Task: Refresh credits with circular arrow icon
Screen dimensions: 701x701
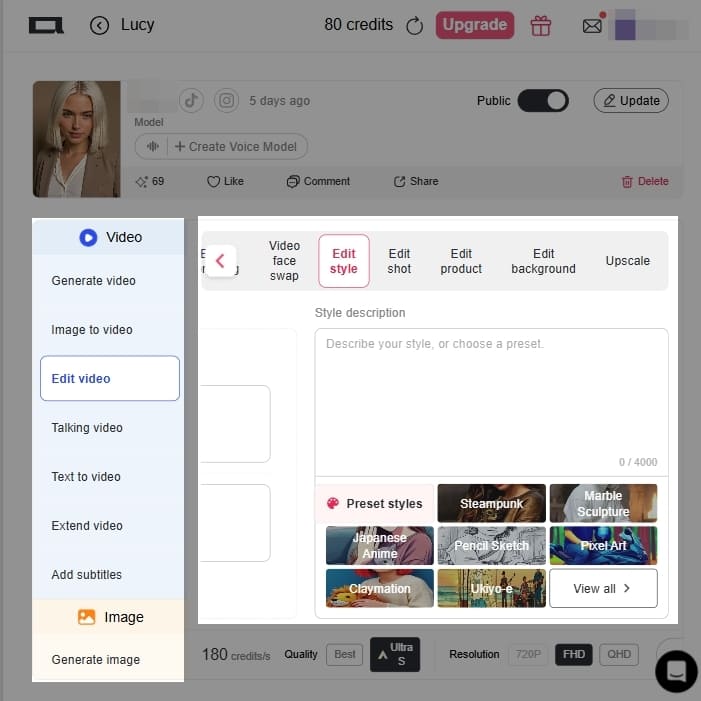Action: [x=414, y=25]
